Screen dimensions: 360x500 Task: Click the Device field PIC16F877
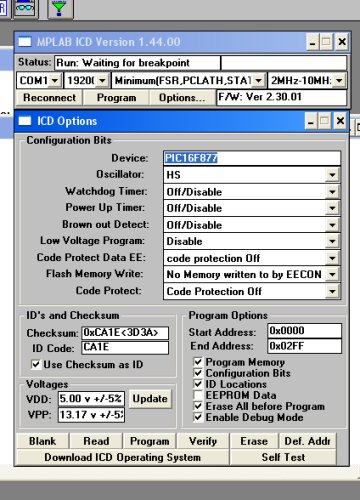pos(252,158)
